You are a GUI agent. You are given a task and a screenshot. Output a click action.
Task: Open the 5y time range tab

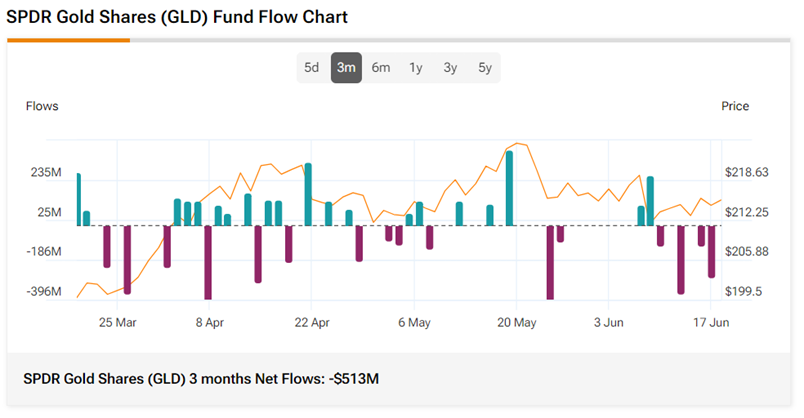pyautogui.click(x=485, y=68)
